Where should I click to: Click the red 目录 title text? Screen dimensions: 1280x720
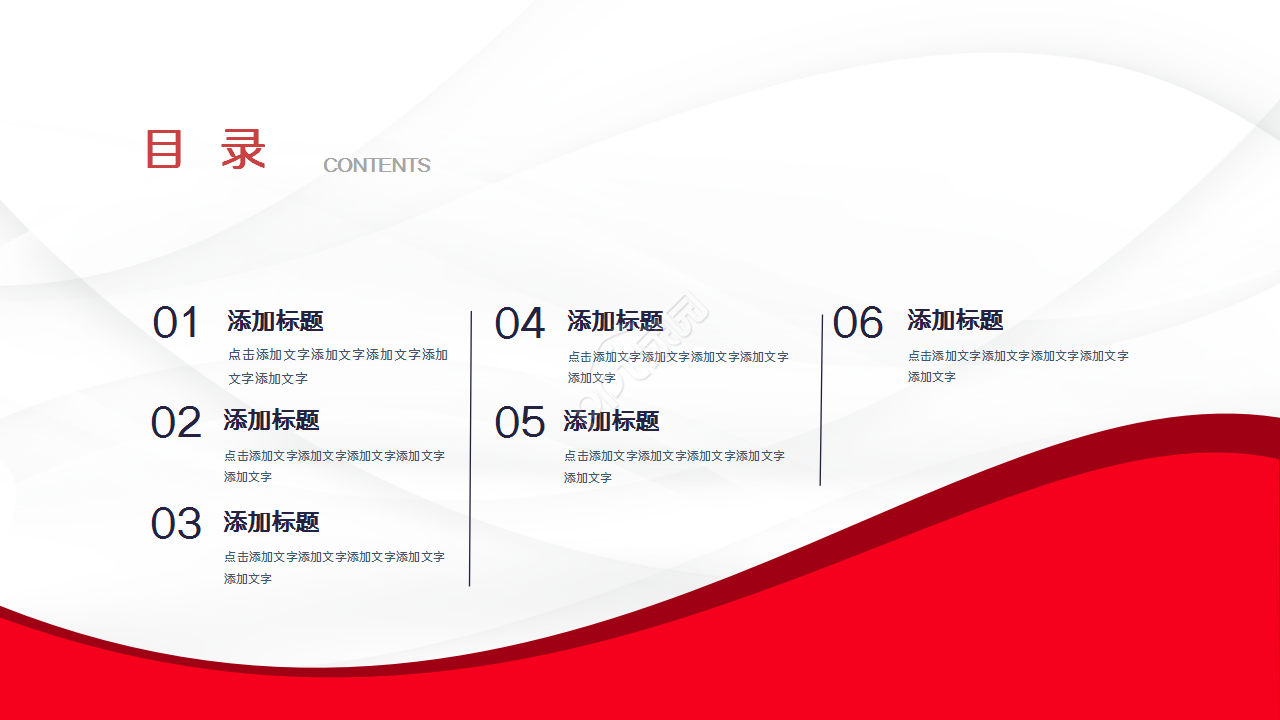[207, 149]
